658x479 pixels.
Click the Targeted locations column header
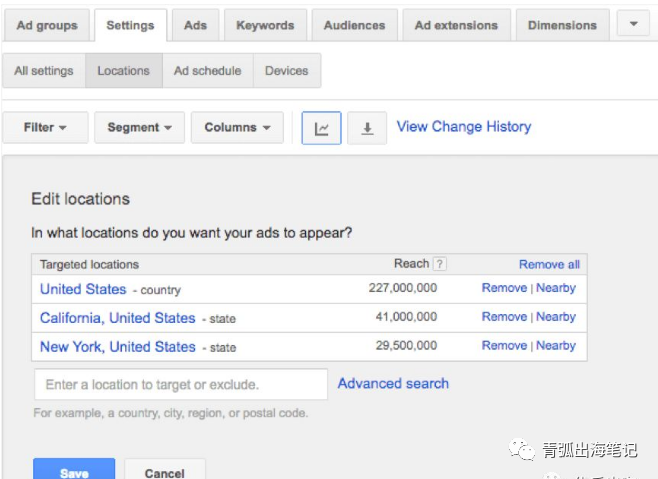(x=89, y=264)
